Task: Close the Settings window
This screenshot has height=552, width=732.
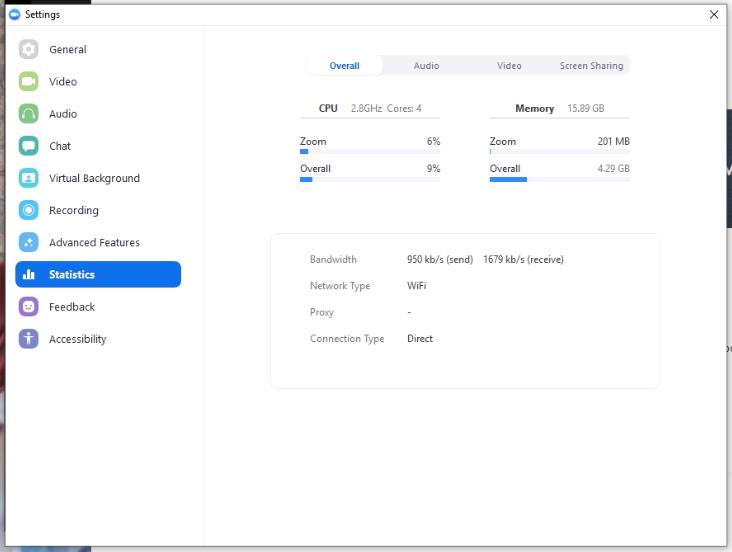Action: [x=714, y=14]
